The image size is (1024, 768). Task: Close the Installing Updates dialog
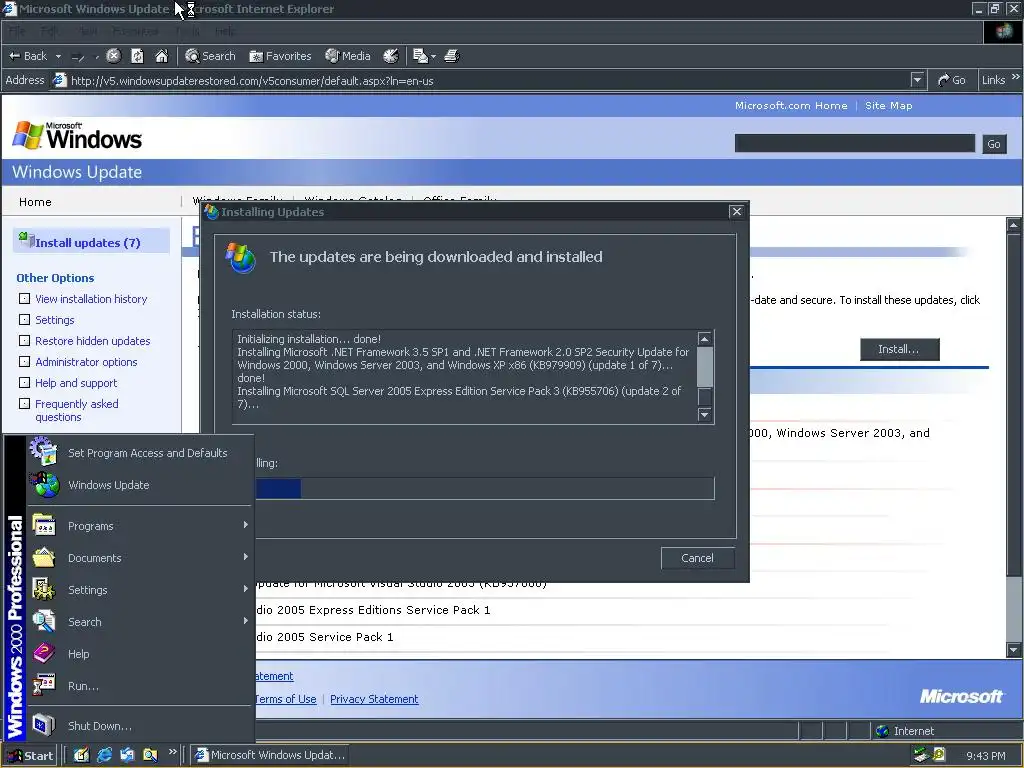(x=737, y=211)
